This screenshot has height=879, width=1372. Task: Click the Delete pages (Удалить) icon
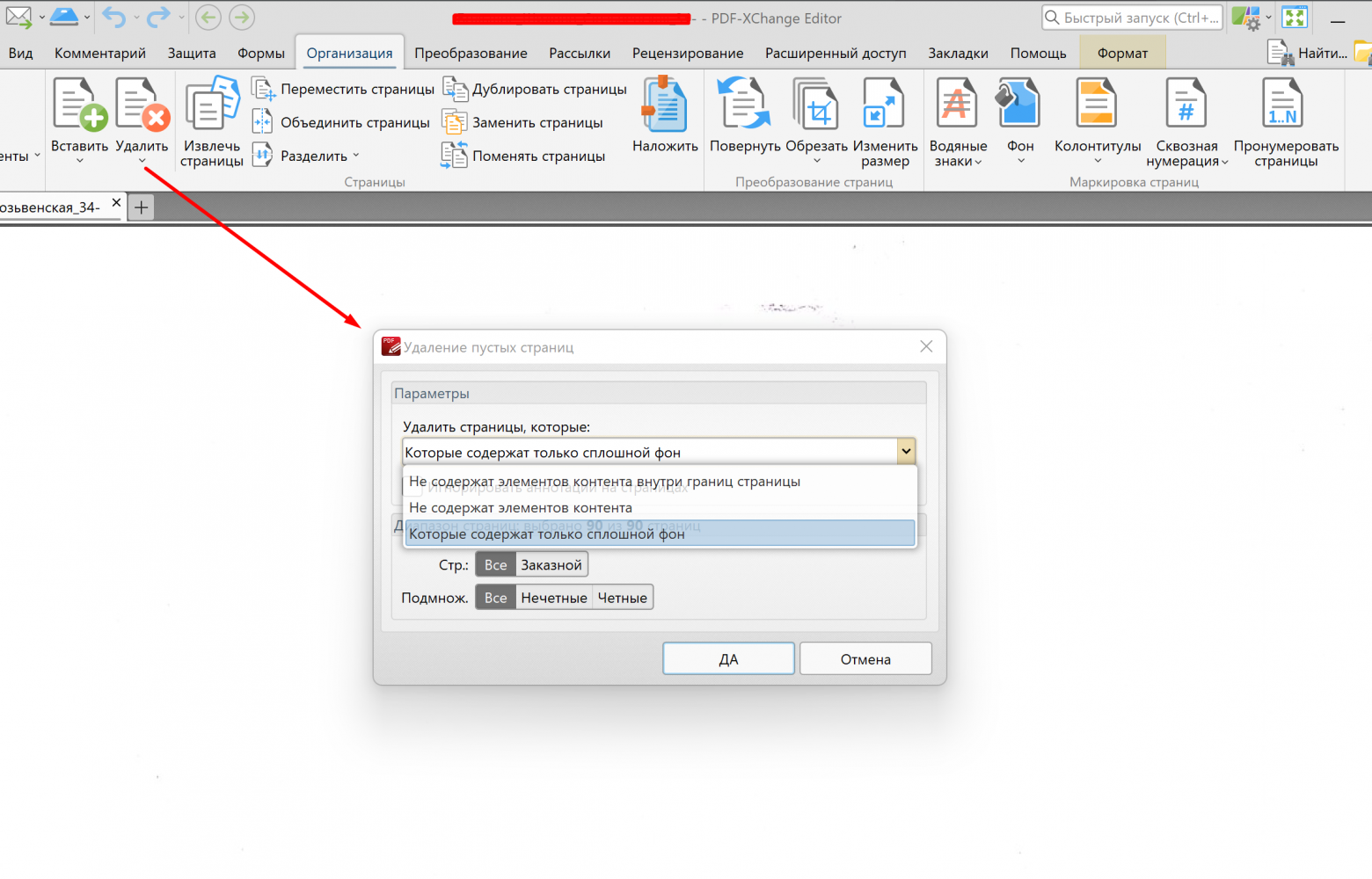pyautogui.click(x=142, y=104)
